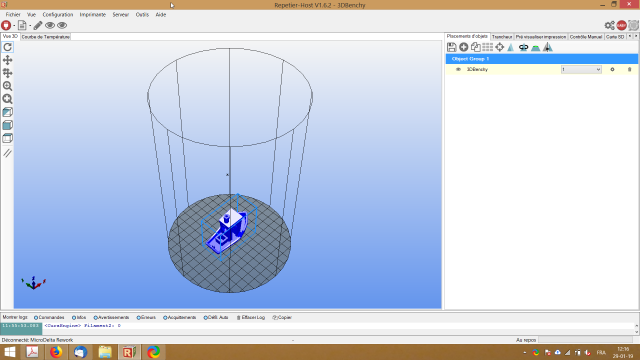This screenshot has height=360, width=640.
Task: Open 3DBenchy extruder number dropdown
Action: tap(581, 69)
